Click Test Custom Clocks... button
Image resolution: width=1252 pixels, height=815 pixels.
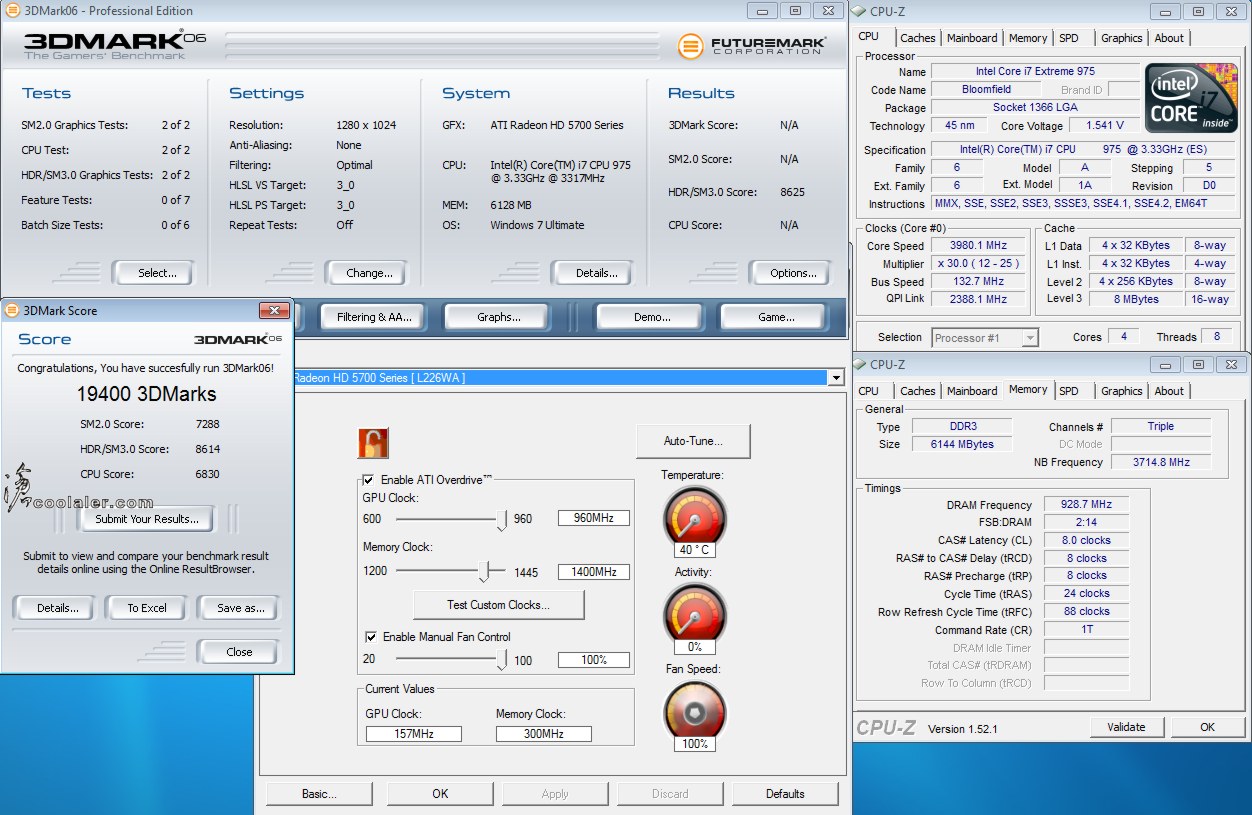(498, 605)
